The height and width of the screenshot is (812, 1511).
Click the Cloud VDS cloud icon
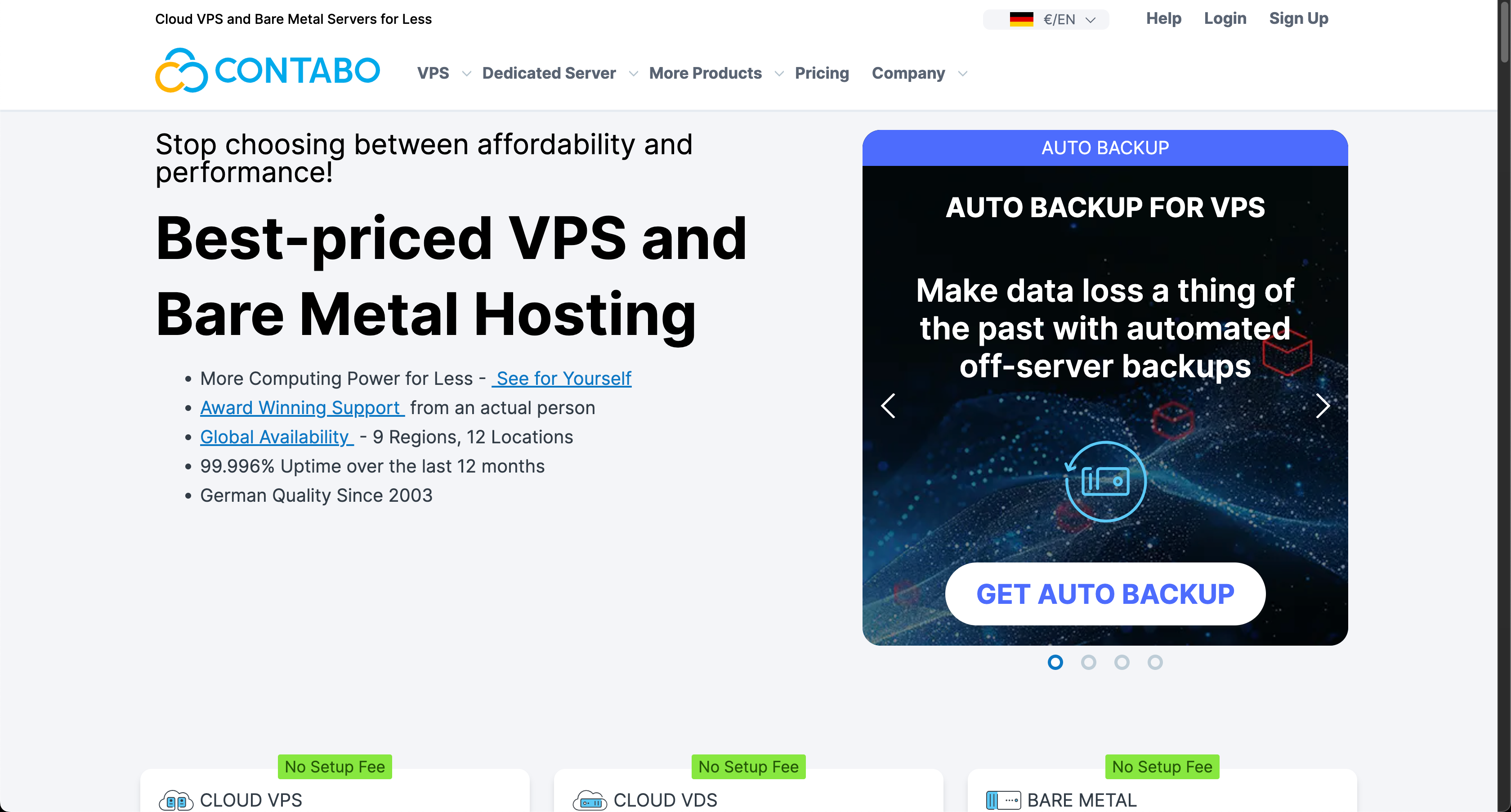tap(590, 800)
